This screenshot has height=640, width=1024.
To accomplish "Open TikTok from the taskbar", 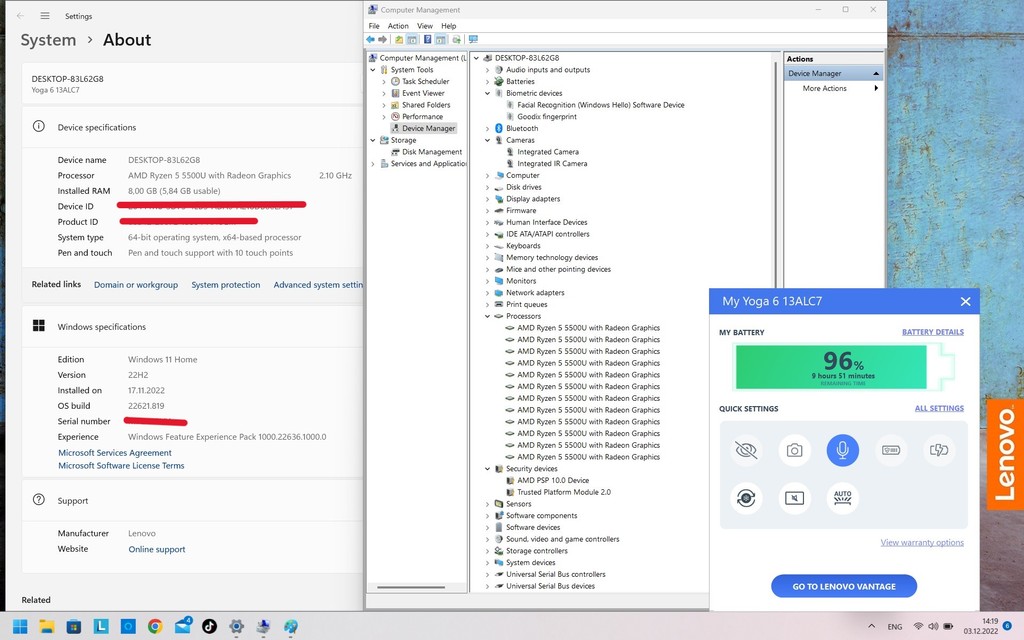I will pos(209,627).
